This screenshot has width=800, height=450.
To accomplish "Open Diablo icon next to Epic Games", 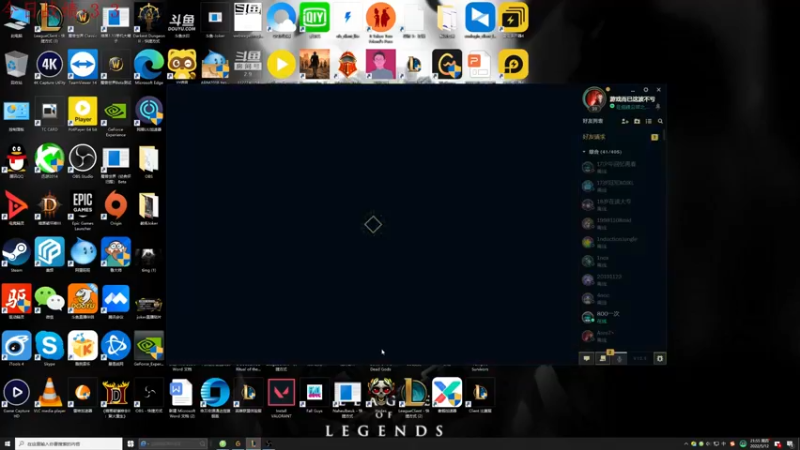I will click(49, 206).
